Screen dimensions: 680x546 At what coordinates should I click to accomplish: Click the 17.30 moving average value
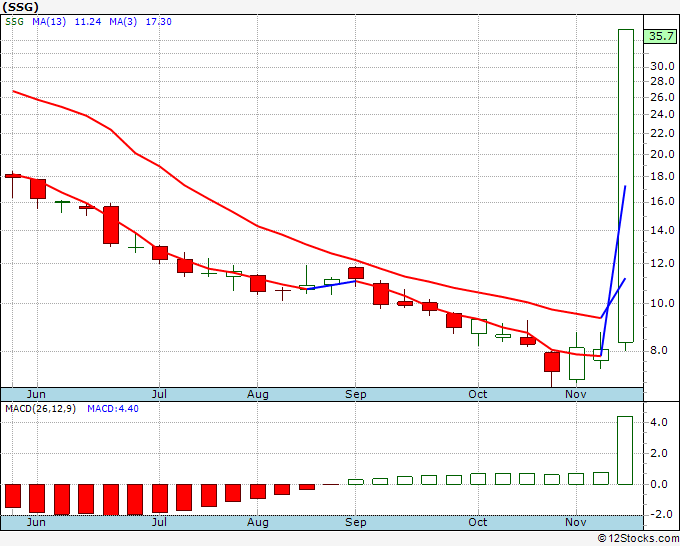(x=159, y=22)
